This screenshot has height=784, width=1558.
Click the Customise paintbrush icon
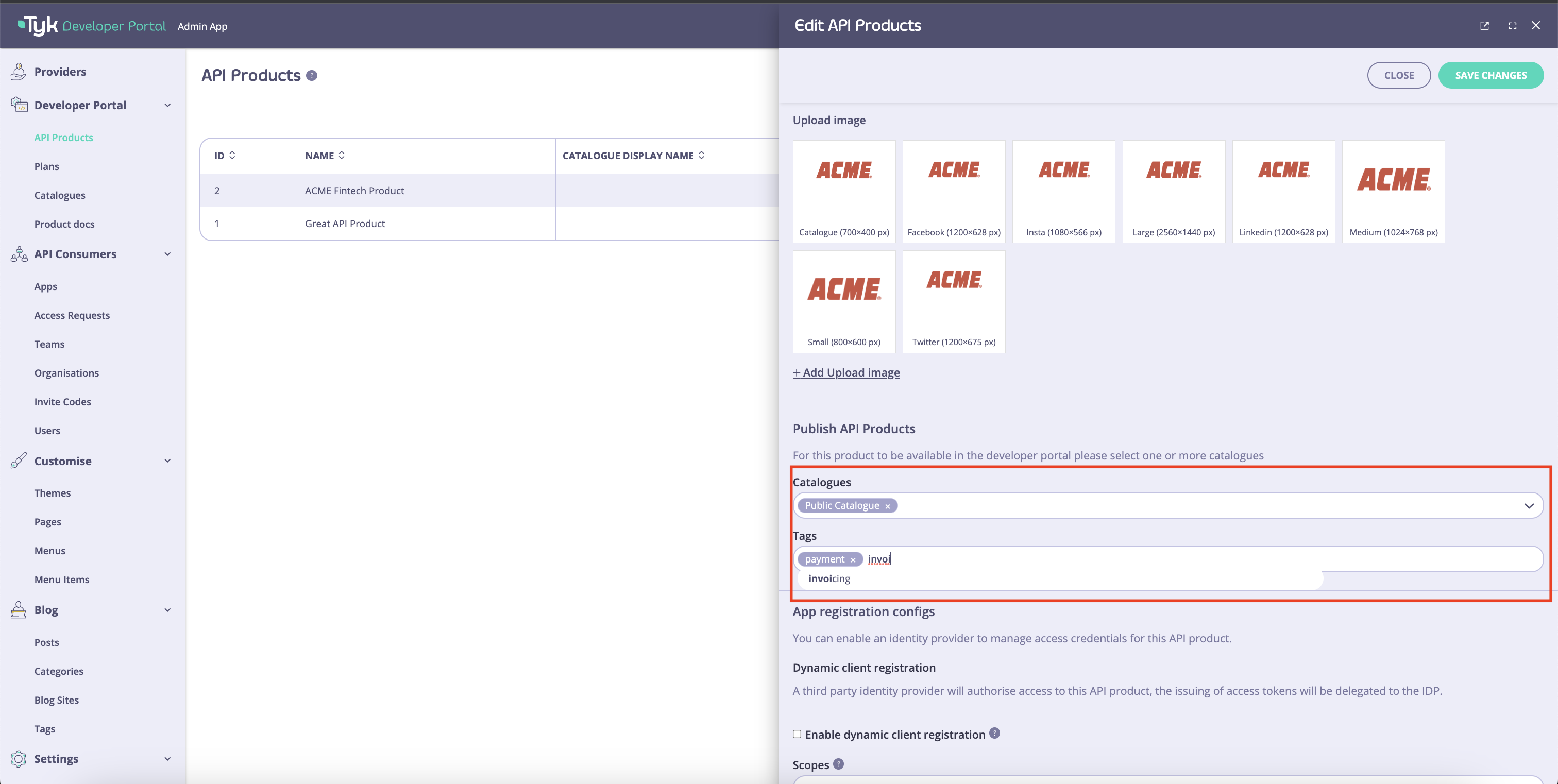click(19, 460)
